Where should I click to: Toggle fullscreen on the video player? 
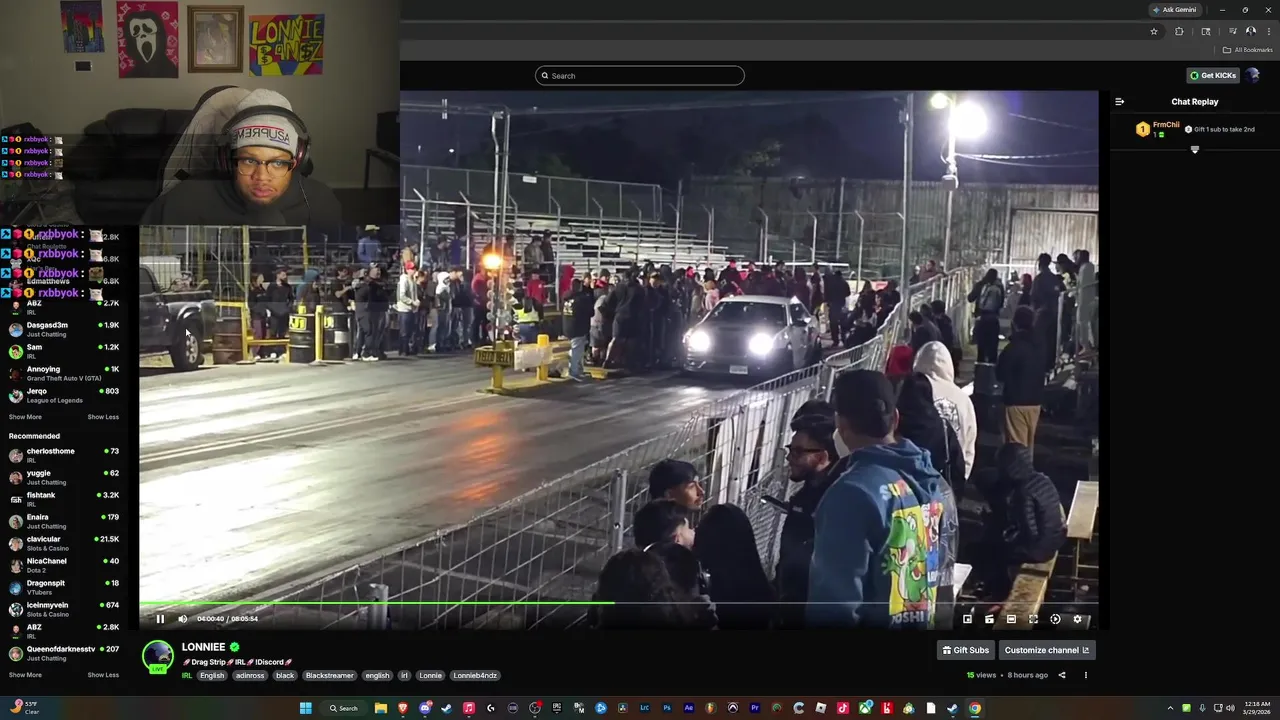(1033, 619)
